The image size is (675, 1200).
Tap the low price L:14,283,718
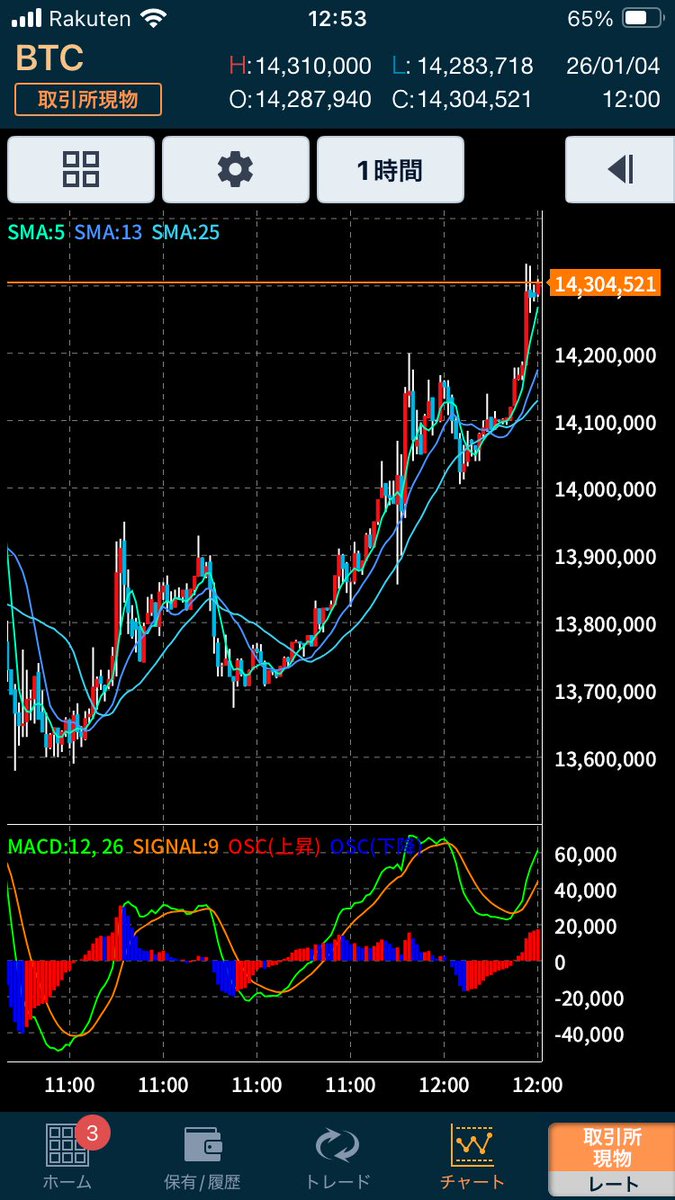click(462, 67)
